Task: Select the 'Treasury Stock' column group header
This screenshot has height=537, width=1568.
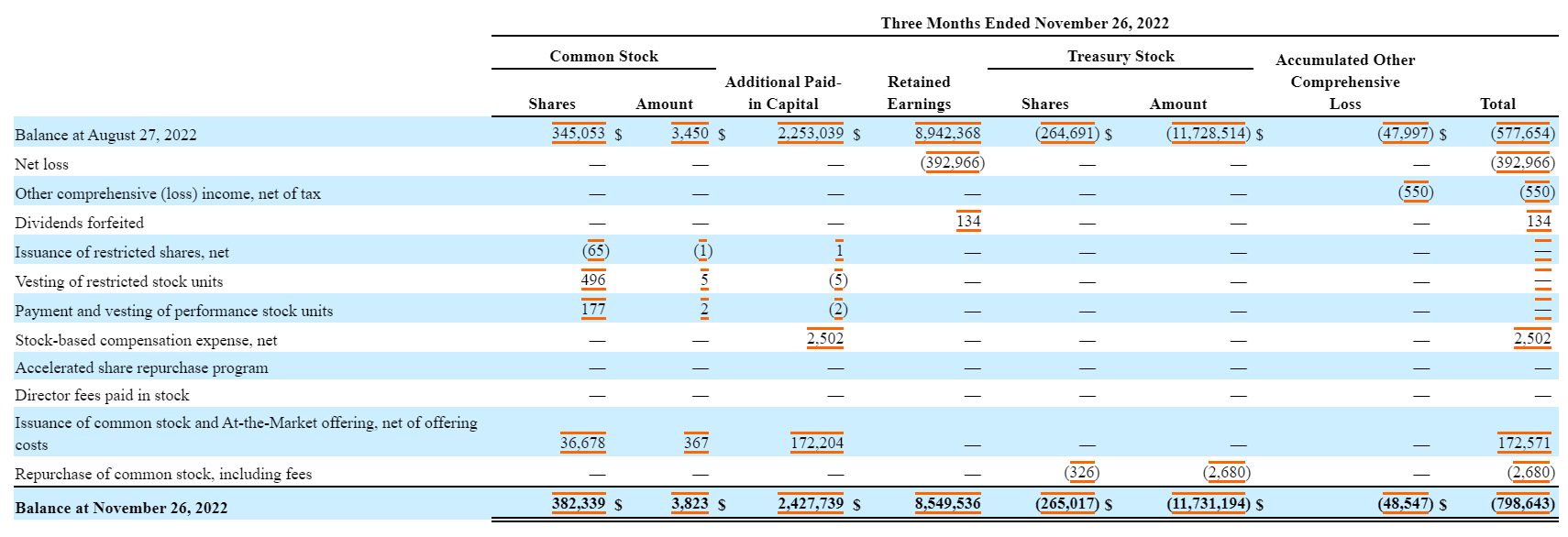Action: point(1121,56)
